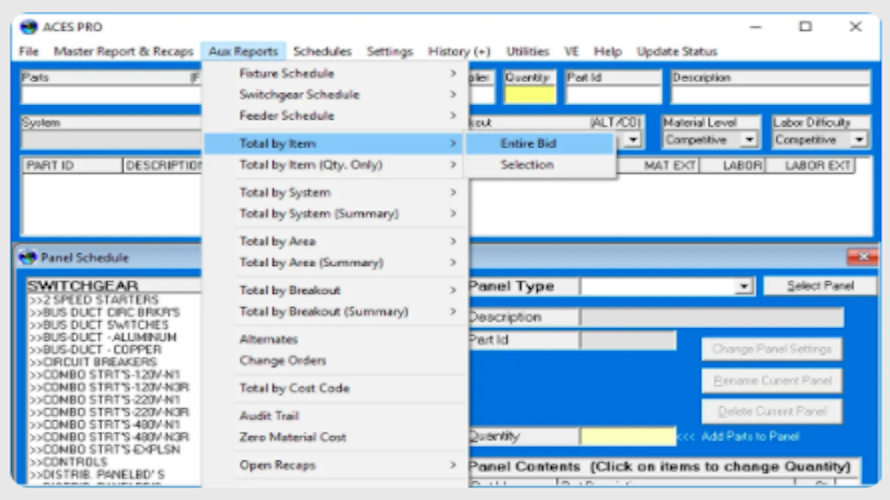Select >>CIRCUIT BREAKERS in list
This screenshot has width=890, height=500.
(x=93, y=362)
